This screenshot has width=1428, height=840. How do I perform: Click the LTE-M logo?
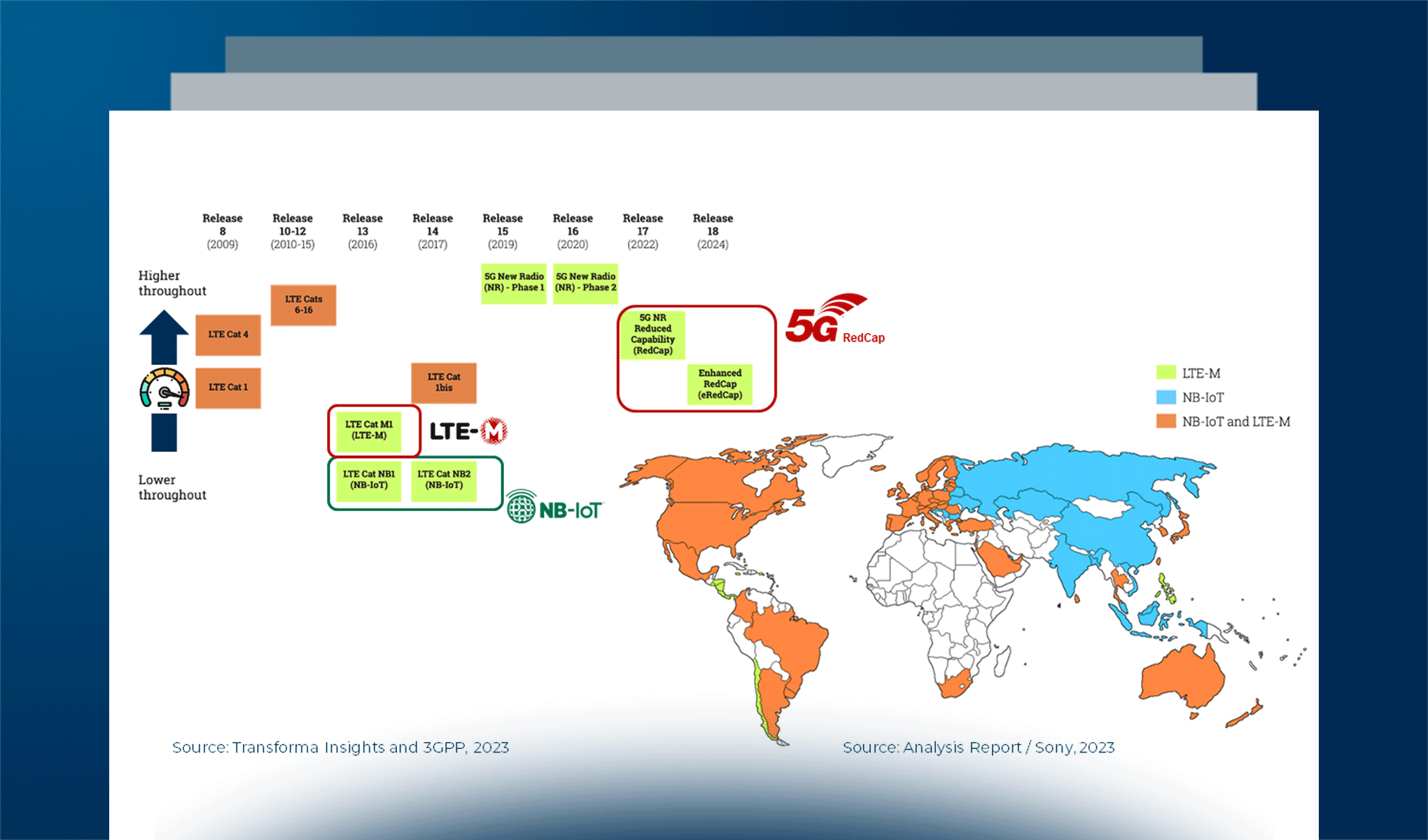[468, 431]
